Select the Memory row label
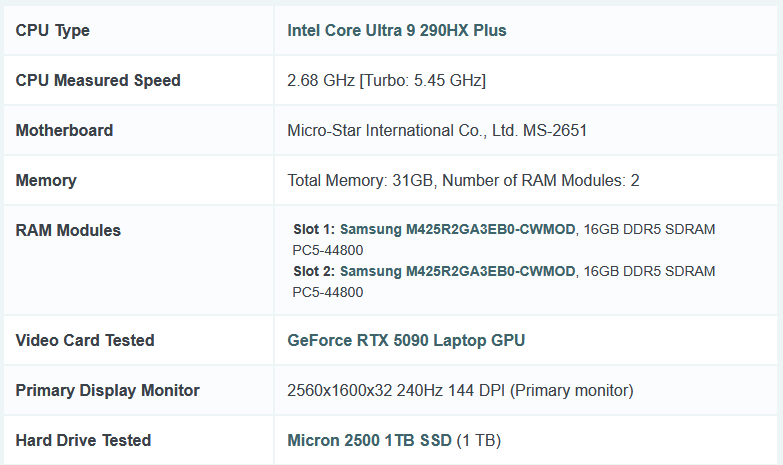 point(46,180)
